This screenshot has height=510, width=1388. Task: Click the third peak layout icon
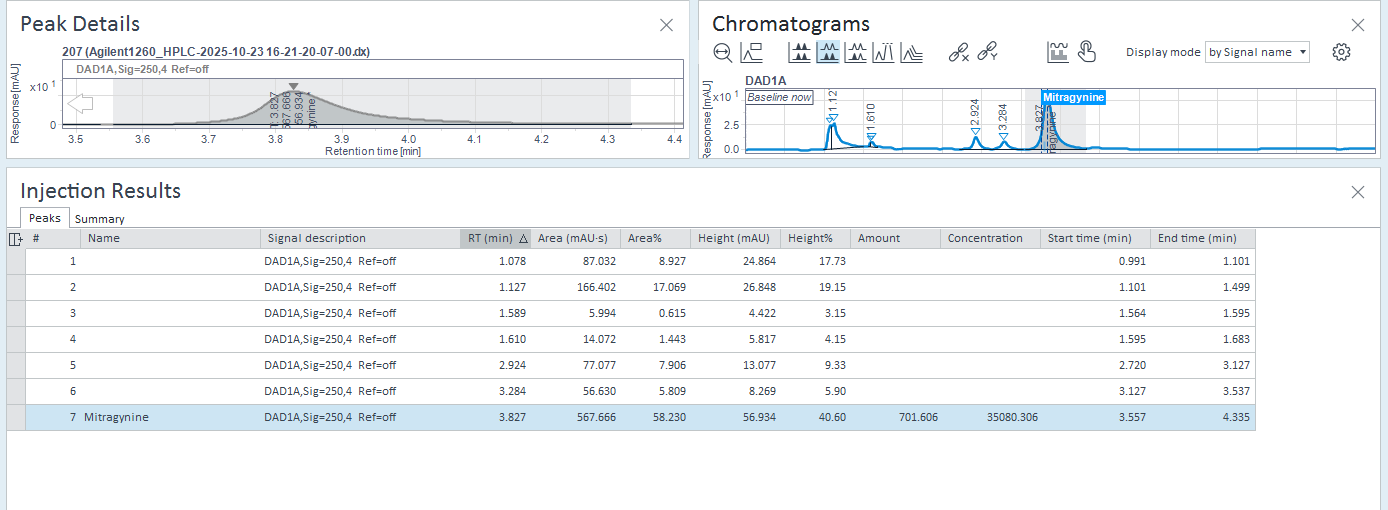[x=856, y=53]
